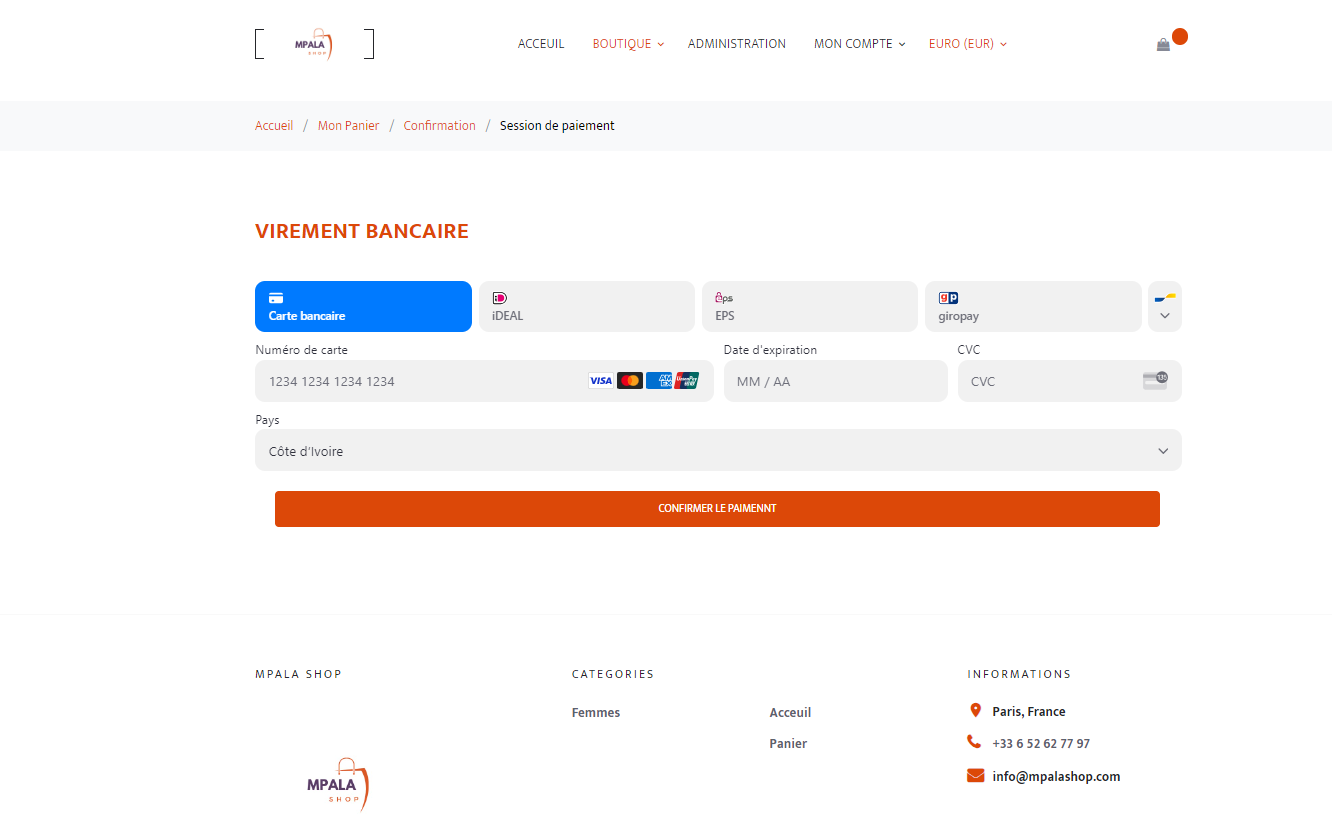Select the Carte bancaire payment tab
The width and height of the screenshot is (1332, 837).
363,306
